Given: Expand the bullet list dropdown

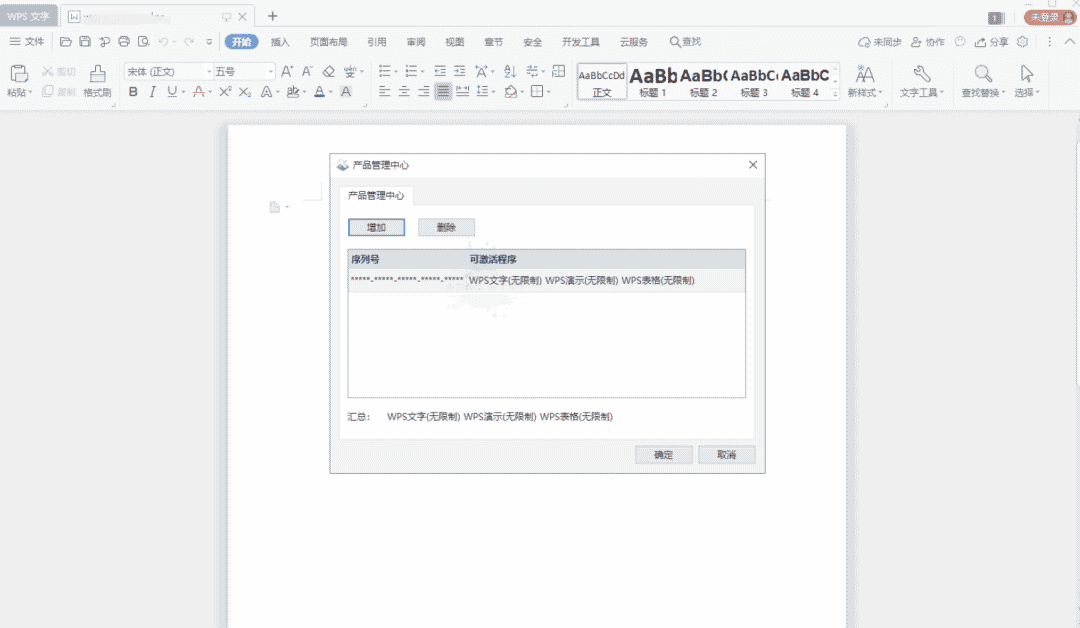Looking at the screenshot, I should [396, 72].
